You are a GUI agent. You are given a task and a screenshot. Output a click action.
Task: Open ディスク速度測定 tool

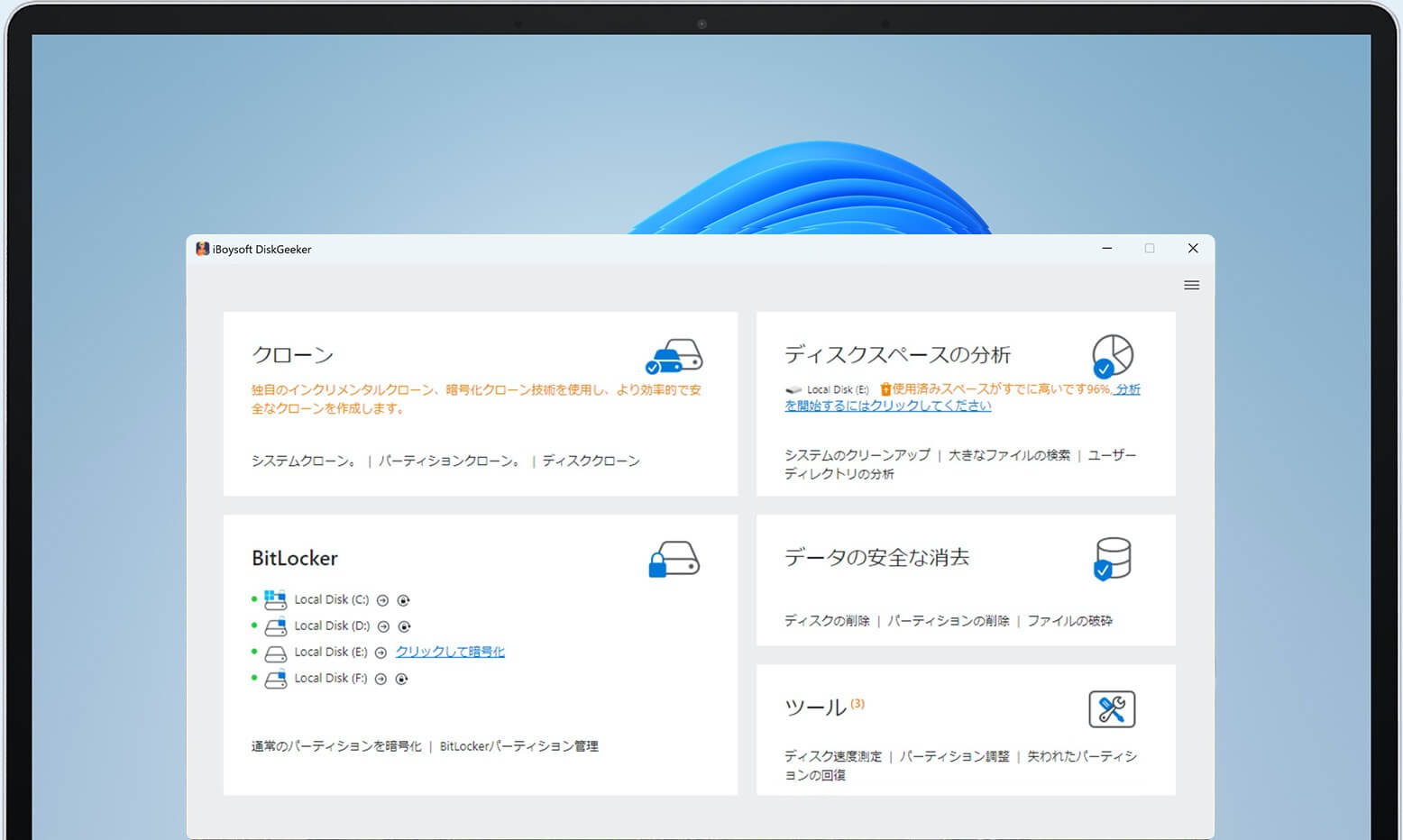point(833,756)
